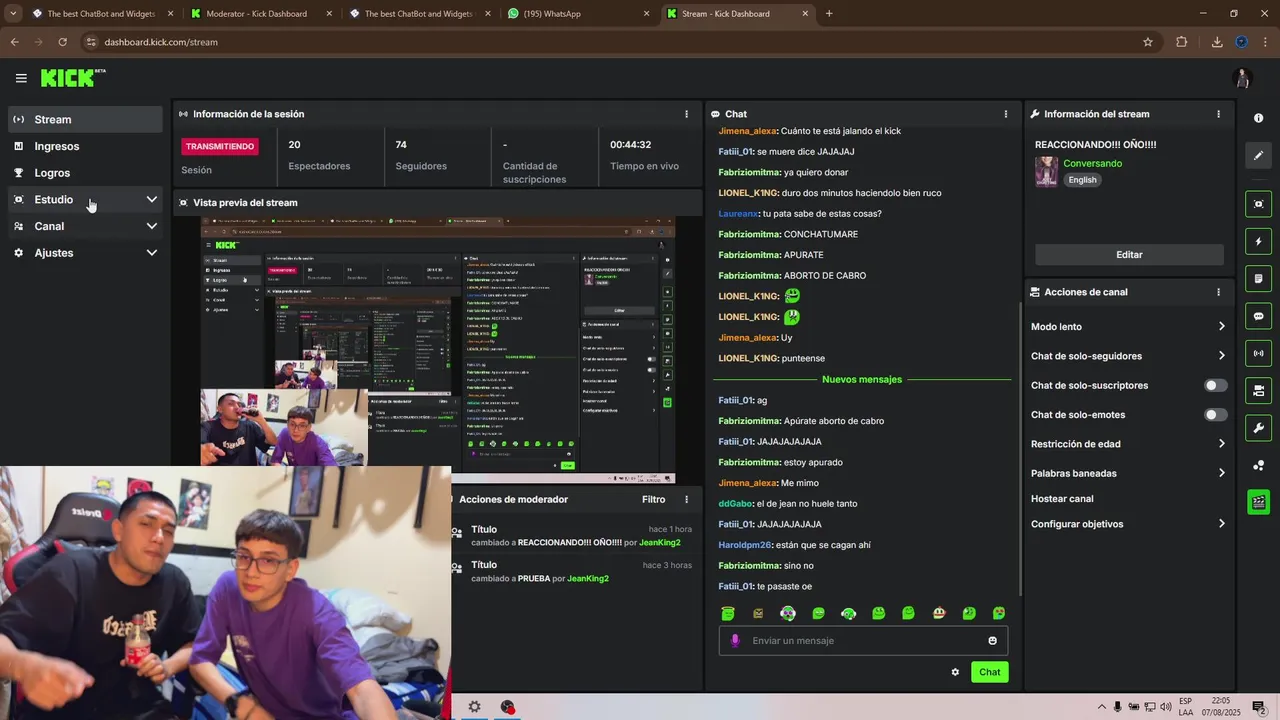
Task: Open Haroldpm26 username in chat
Action: pyautogui.click(x=745, y=545)
